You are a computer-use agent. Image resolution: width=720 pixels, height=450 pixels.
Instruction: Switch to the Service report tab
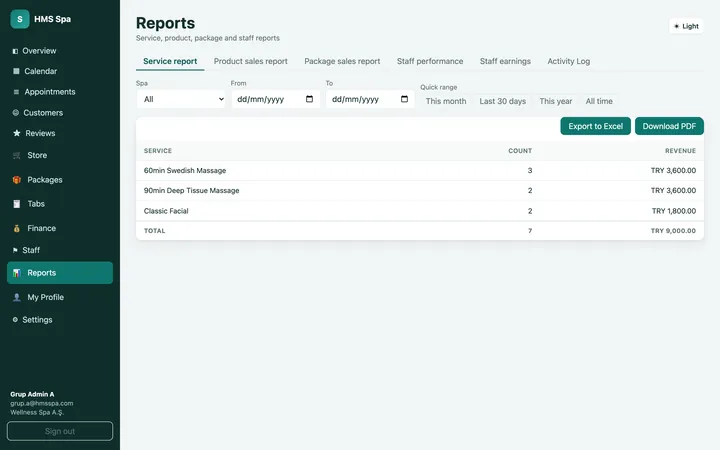pos(170,61)
